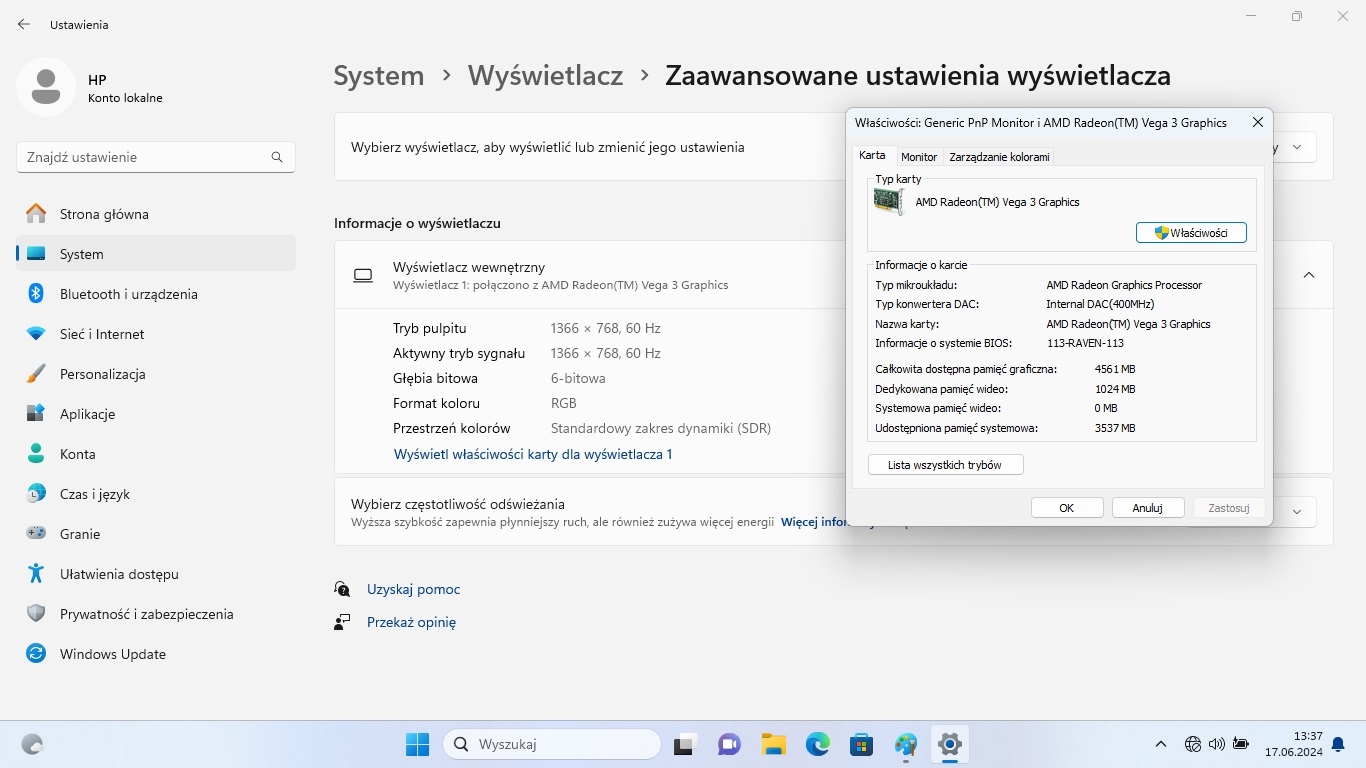The width and height of the screenshot is (1366, 768).
Task: Click the Uzyskaj pomoc help icon
Action: point(343,589)
